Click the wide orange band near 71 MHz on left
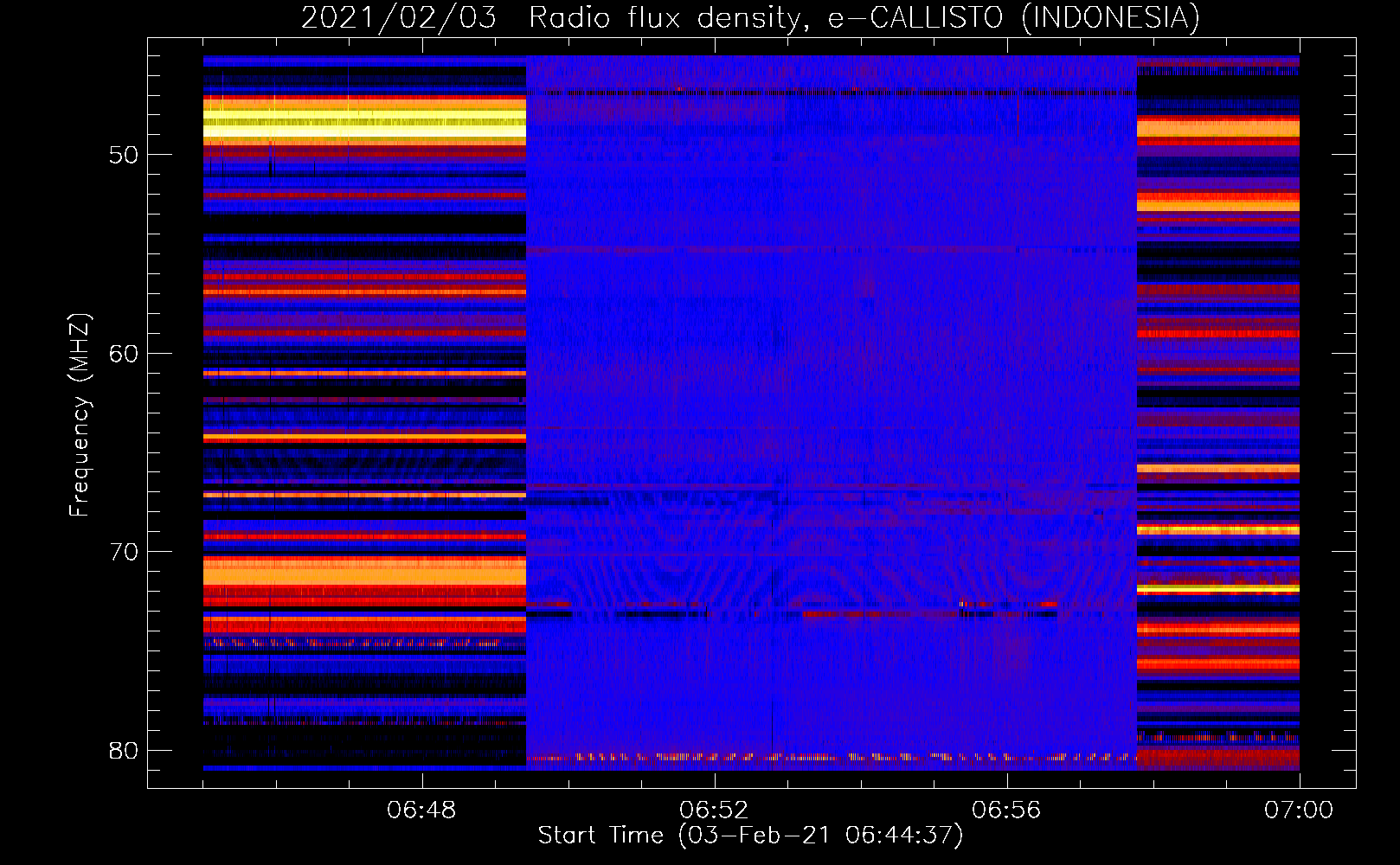Screen dimensions: 1400x865 [x=364, y=572]
